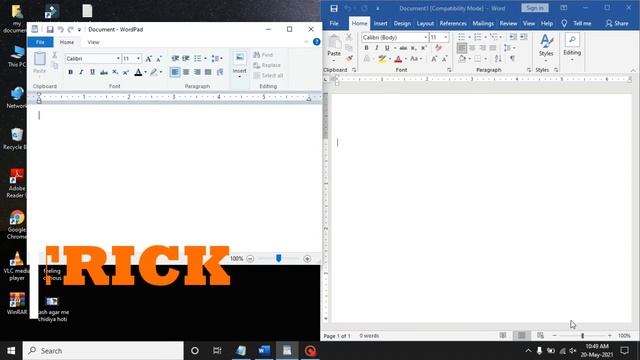640x360 pixels.
Task: Click the Paste icon in WordPad
Action: 40,59
